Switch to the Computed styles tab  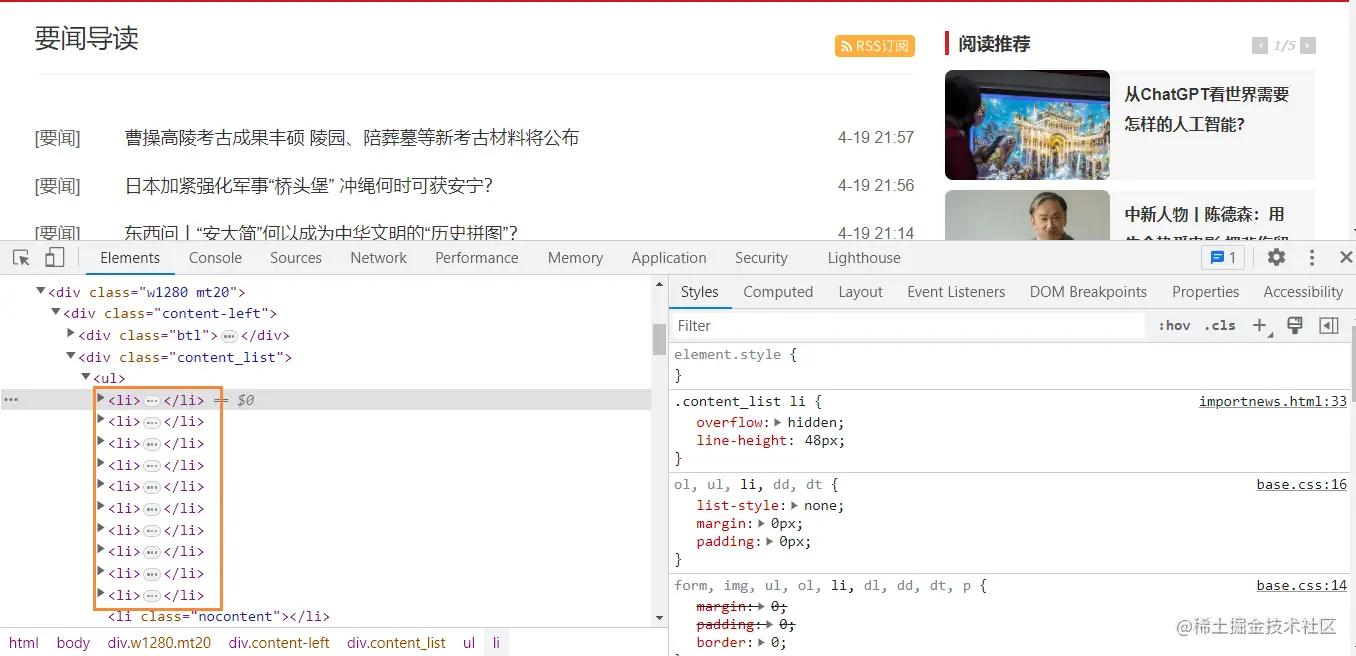coord(778,292)
